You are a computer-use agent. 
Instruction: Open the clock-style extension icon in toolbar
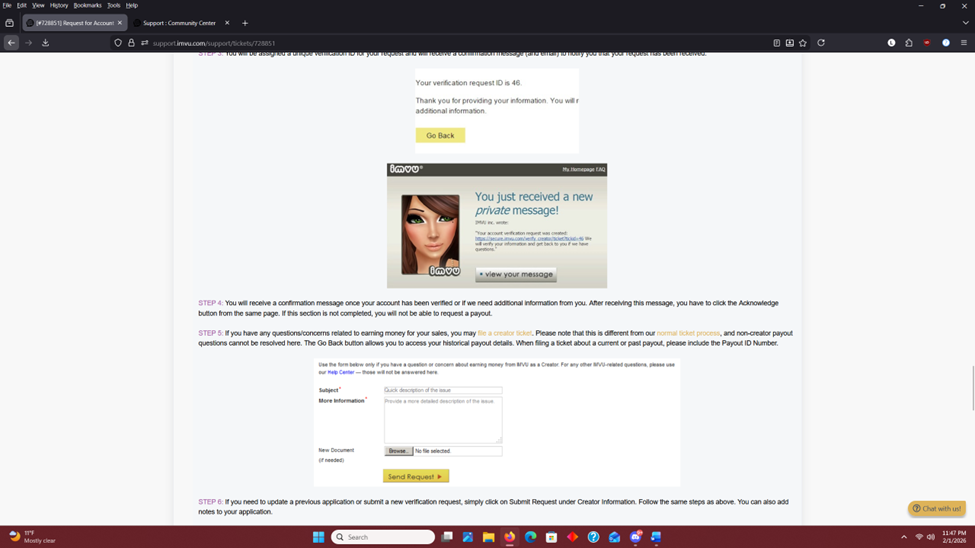[x=892, y=43]
